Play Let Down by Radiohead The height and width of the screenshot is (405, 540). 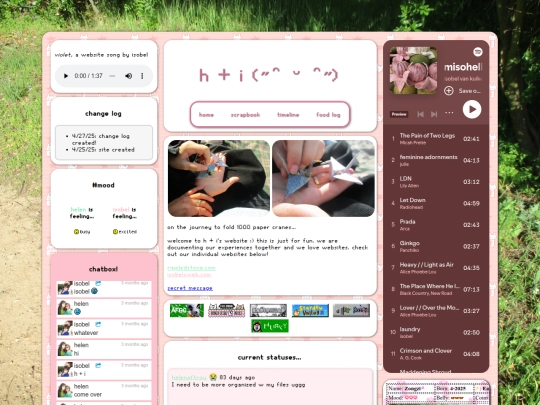[x=436, y=203]
